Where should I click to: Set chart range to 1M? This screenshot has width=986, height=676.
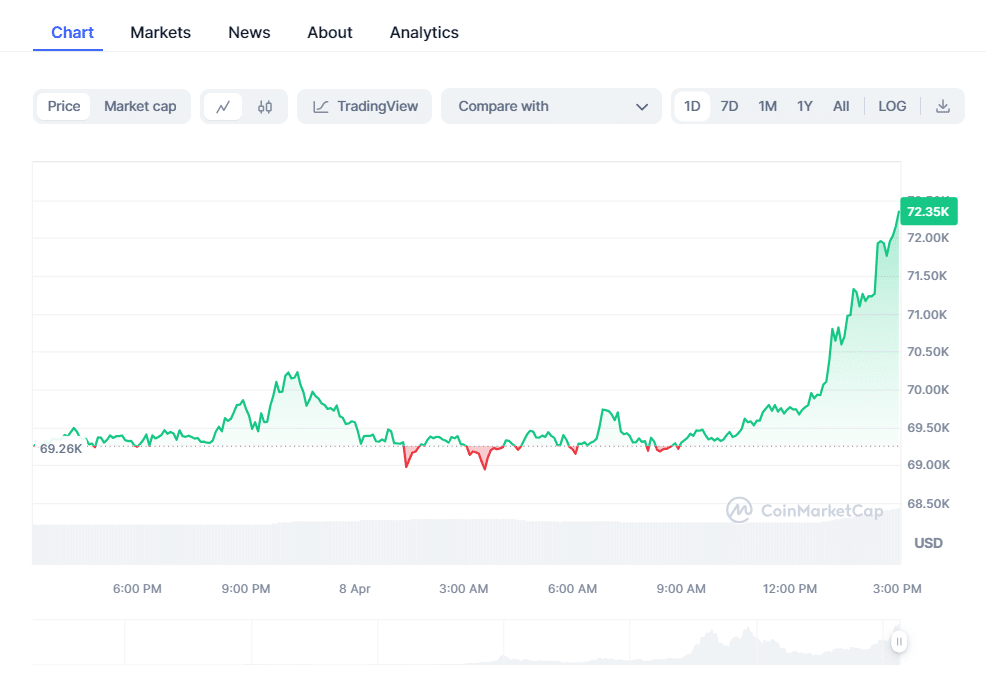click(767, 106)
